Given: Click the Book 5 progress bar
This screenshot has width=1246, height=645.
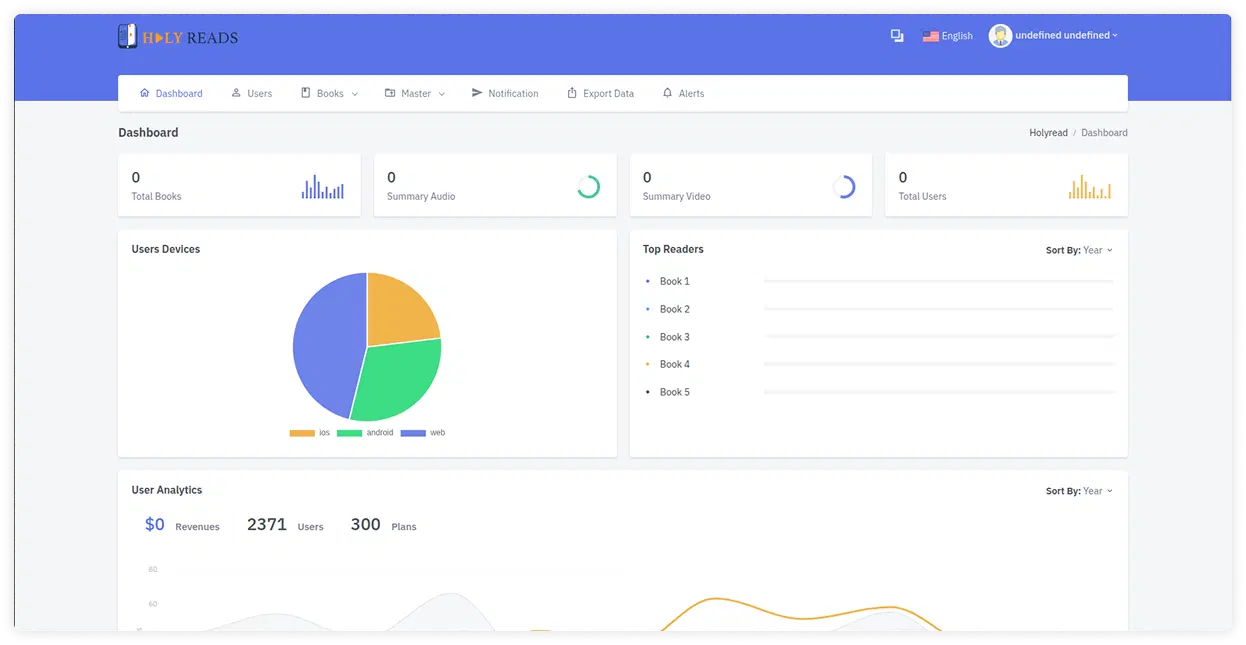Looking at the screenshot, I should [938, 392].
